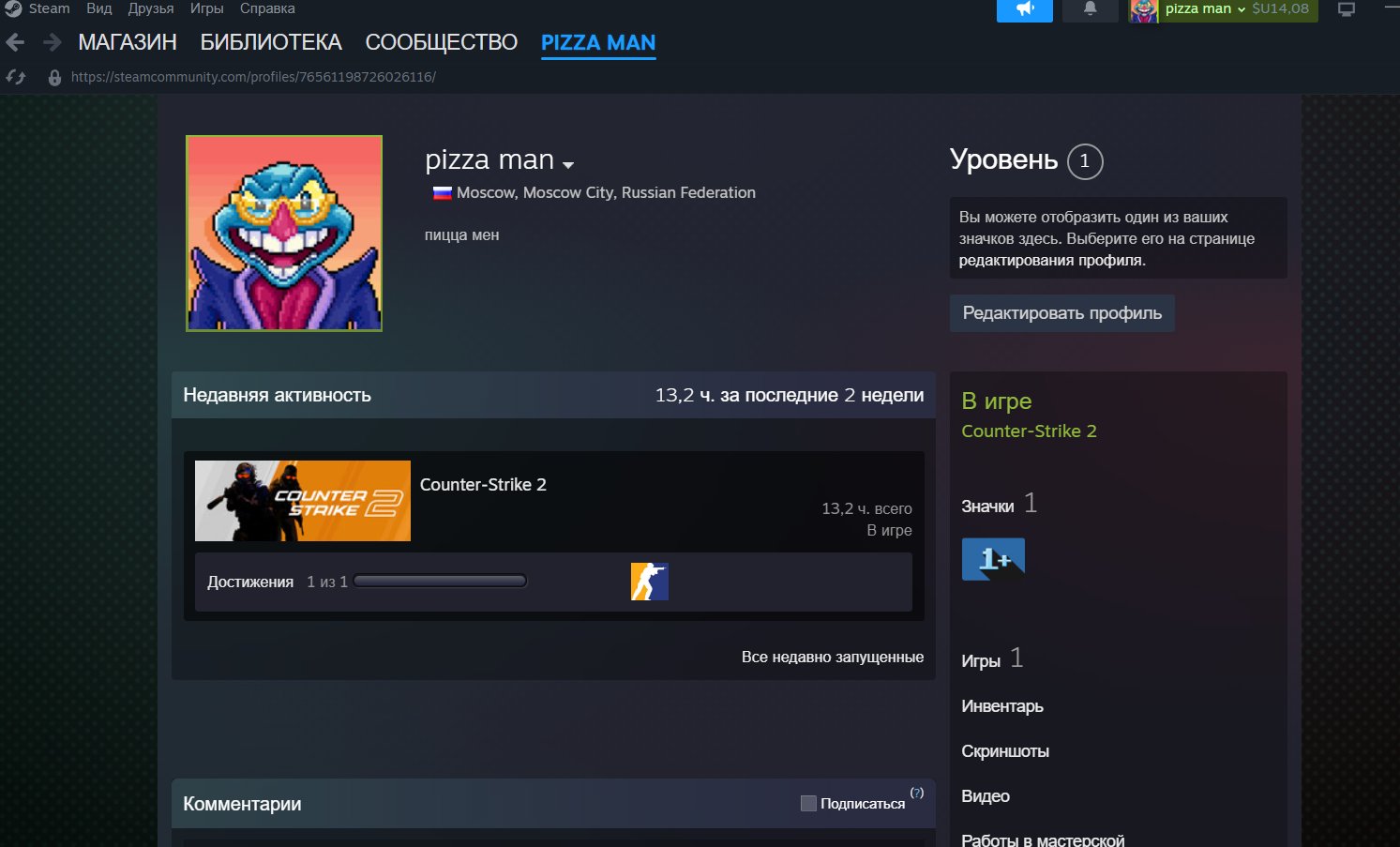Reload the page with refresh icon
The image size is (1400, 847).
point(15,77)
